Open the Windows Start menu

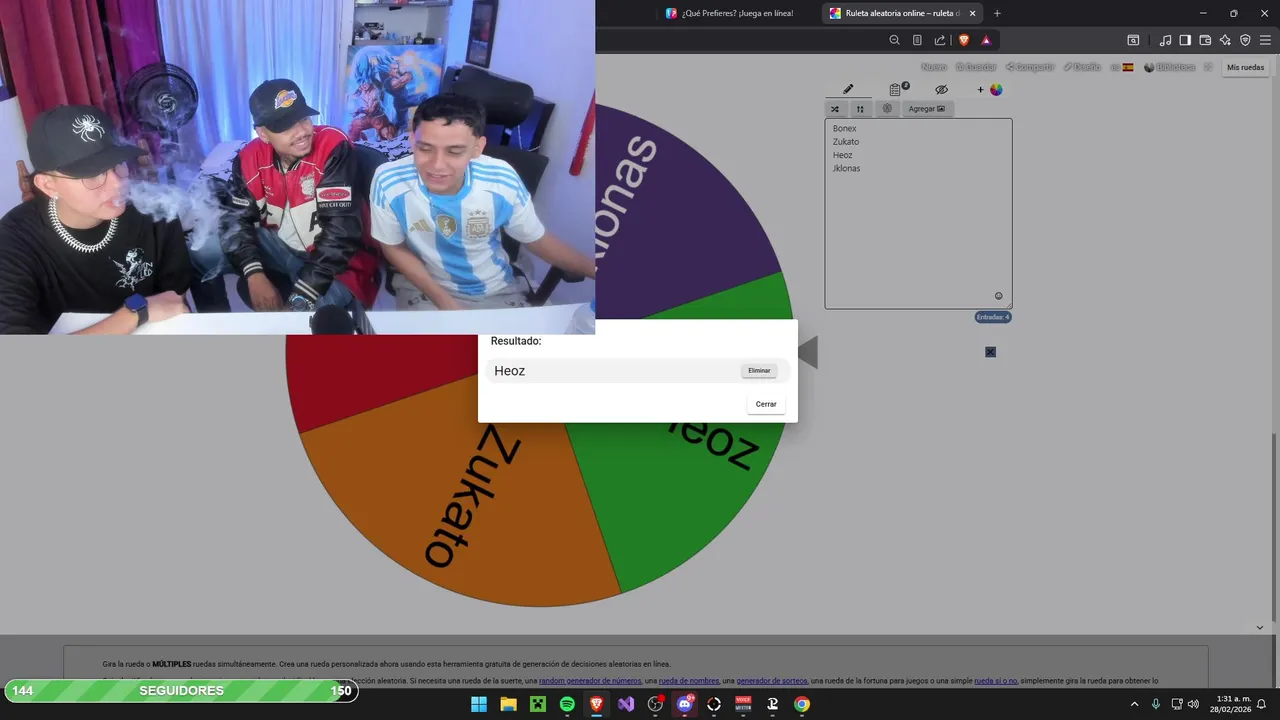[x=479, y=704]
